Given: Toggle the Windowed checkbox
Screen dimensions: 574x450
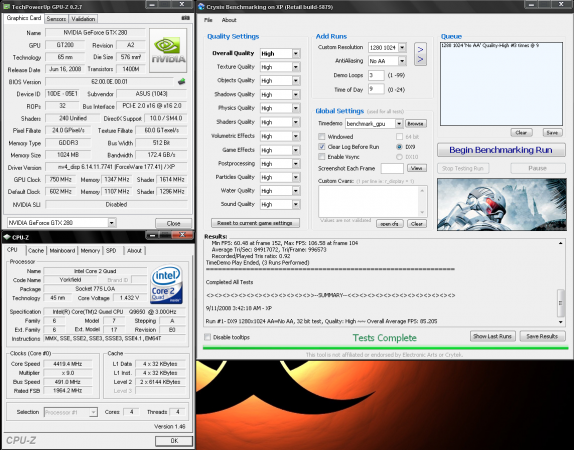Looking at the screenshot, I should coord(321,137).
